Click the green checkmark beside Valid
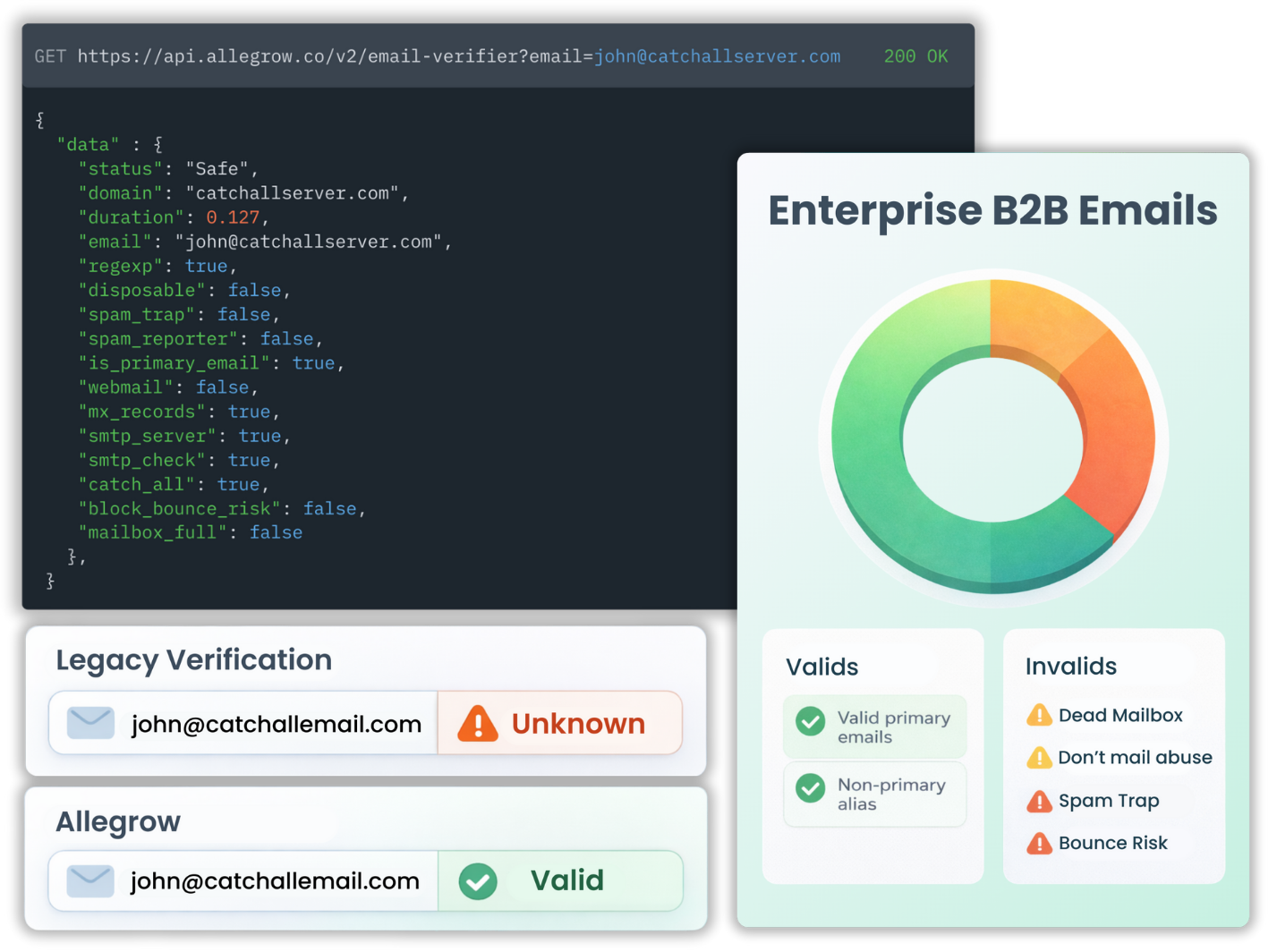Image resolution: width=1277 pixels, height=952 pixels. [x=478, y=881]
